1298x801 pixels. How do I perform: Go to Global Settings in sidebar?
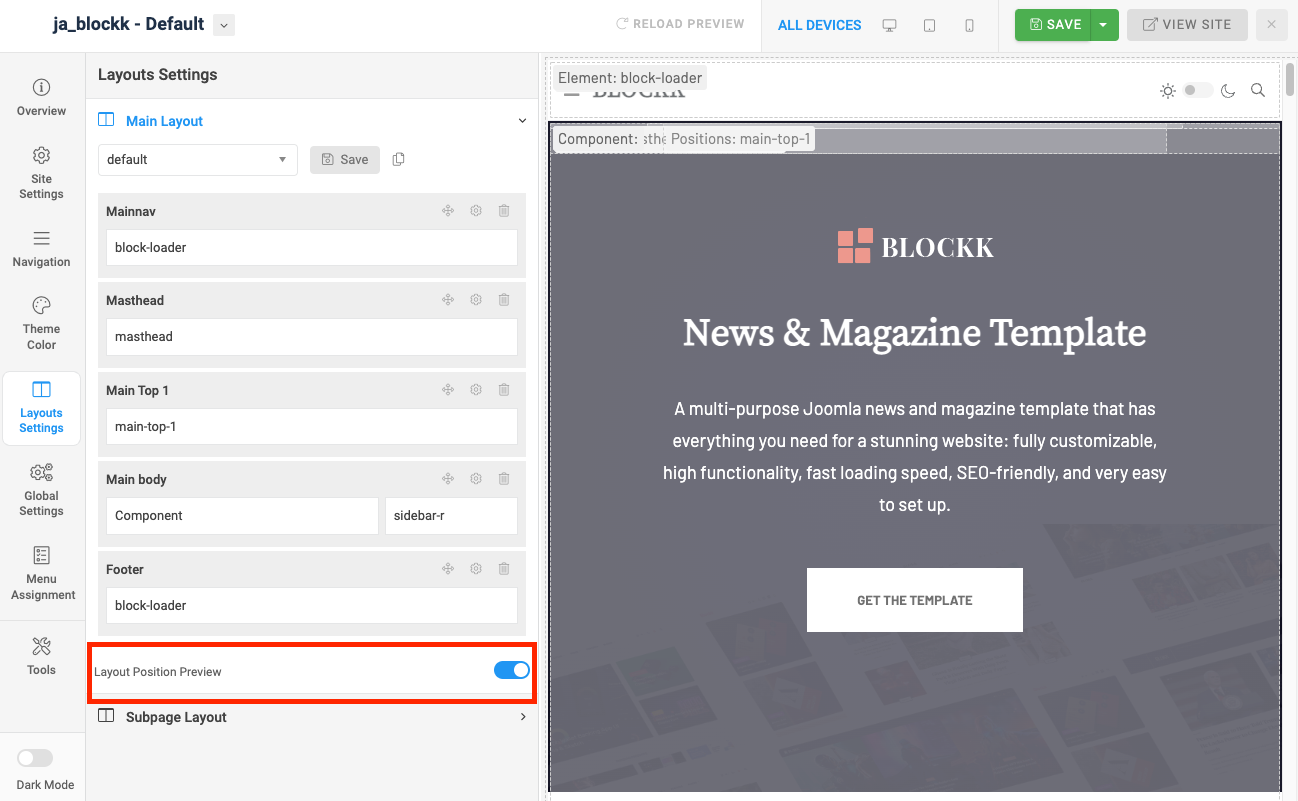pyautogui.click(x=41, y=489)
